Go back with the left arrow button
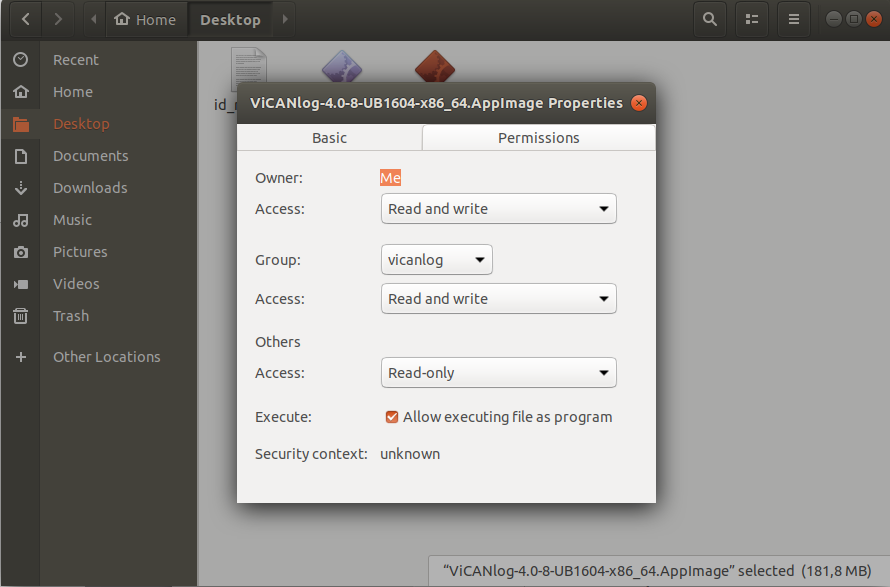 pyautogui.click(x=26, y=19)
